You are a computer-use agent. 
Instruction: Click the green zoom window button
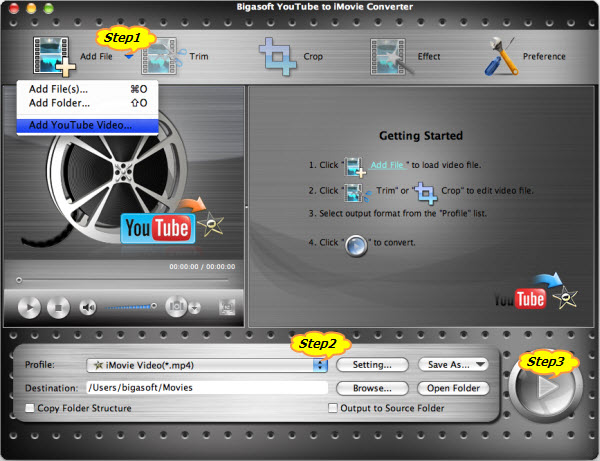pos(48,8)
